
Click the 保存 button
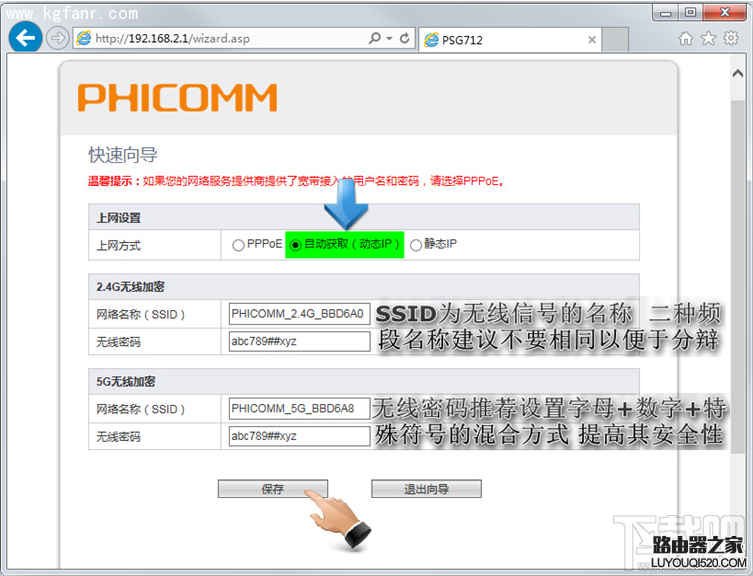pos(273,489)
